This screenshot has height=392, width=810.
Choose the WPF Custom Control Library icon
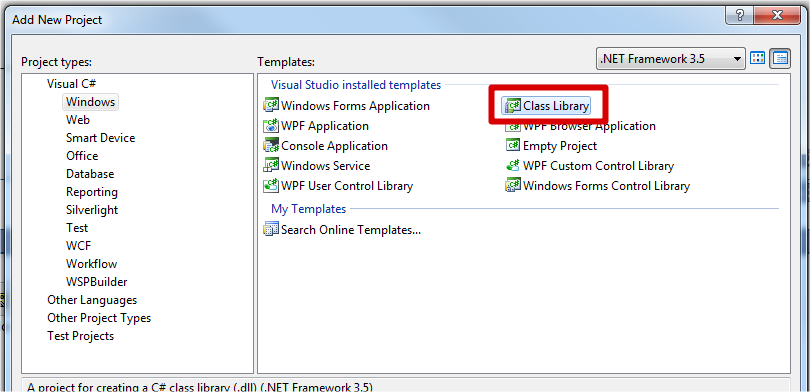[513, 166]
